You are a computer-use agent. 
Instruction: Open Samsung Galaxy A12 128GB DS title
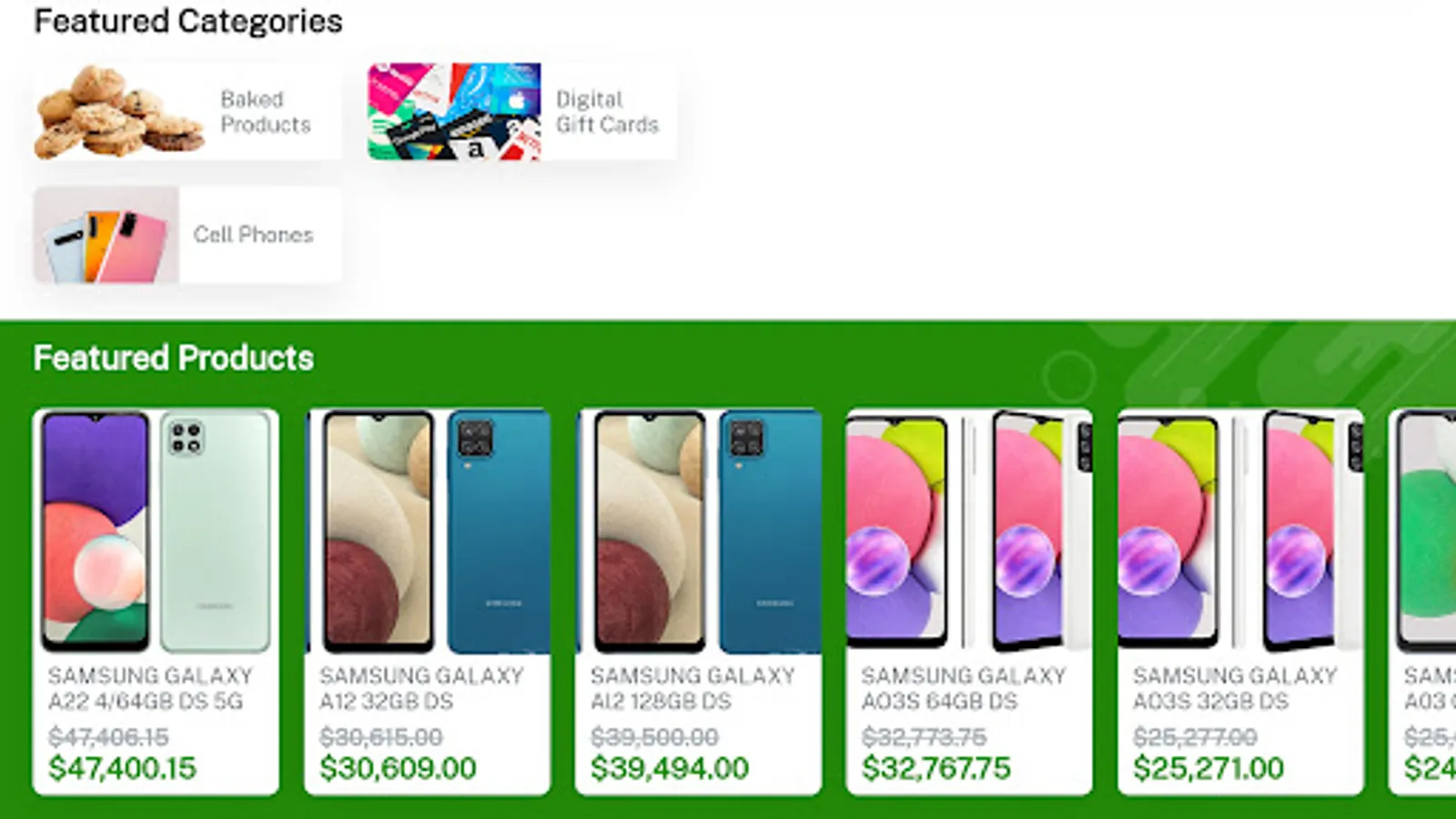click(x=693, y=688)
